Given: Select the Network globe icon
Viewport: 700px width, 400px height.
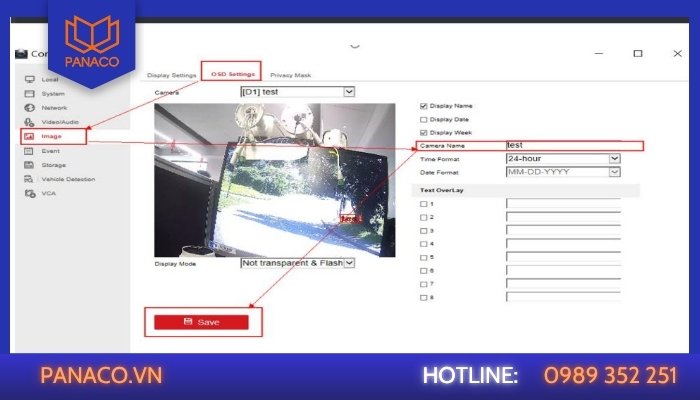Looking at the screenshot, I should [29, 108].
